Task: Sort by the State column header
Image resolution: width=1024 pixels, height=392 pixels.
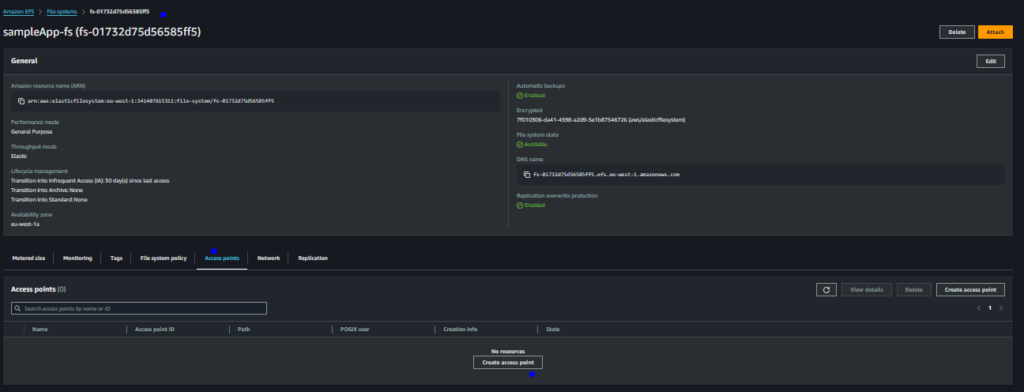Action: (x=552, y=329)
